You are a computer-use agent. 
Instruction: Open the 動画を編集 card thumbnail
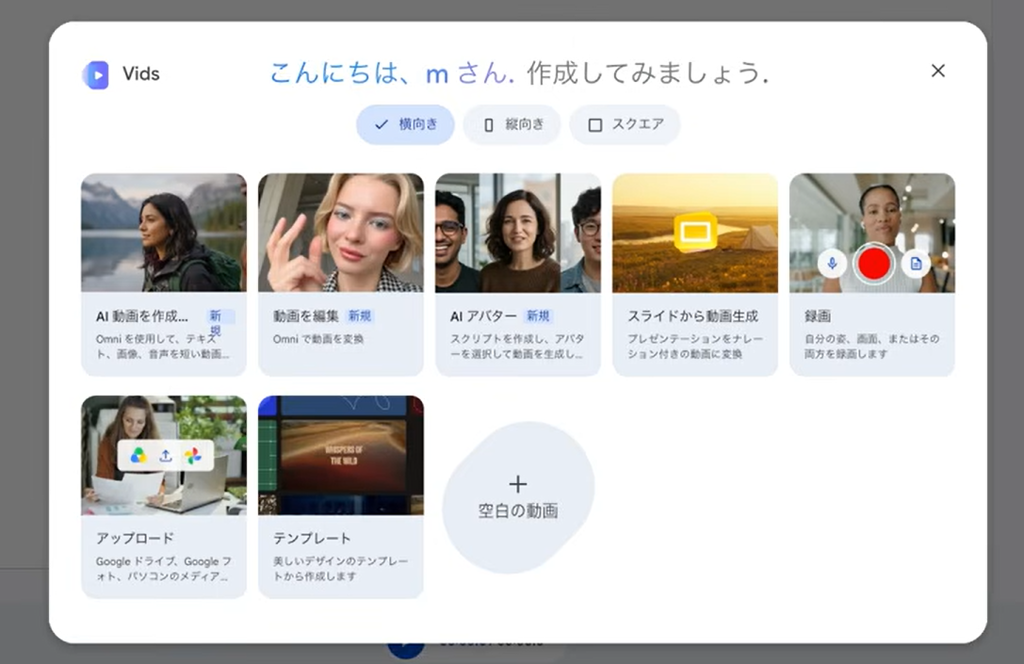[341, 232]
